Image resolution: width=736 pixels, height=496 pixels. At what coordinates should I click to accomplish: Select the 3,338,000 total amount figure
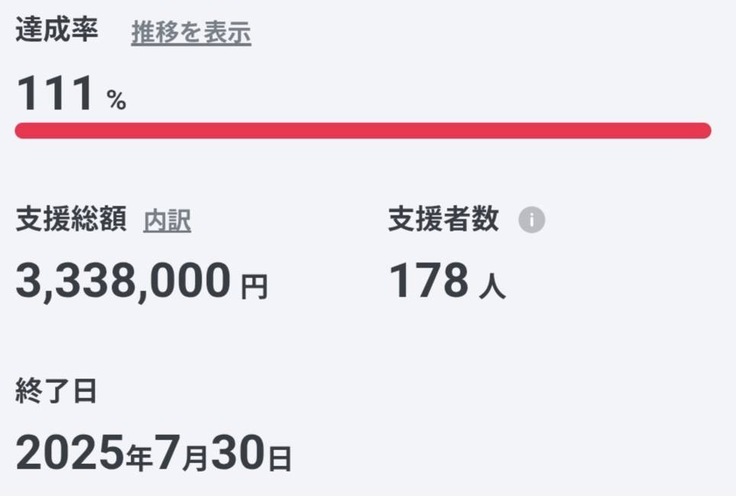123,282
